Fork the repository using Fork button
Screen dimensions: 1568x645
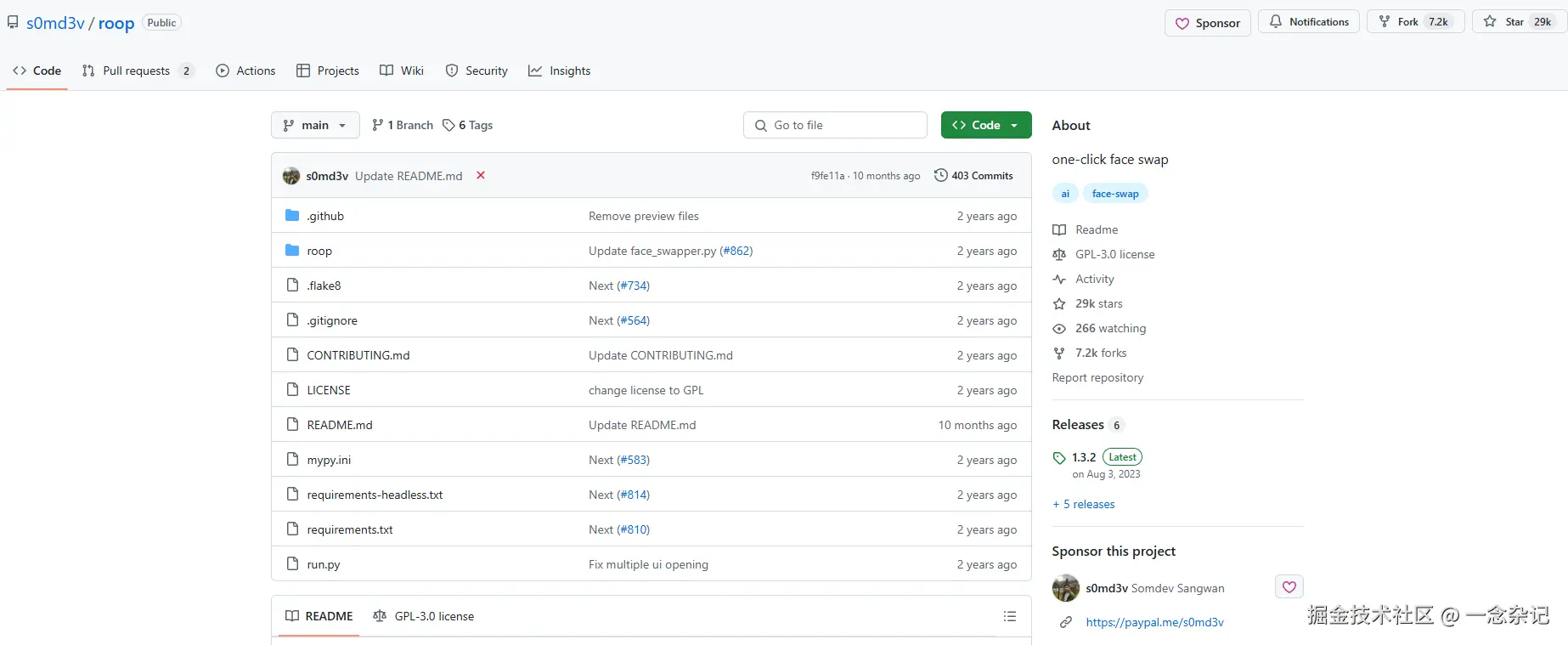tap(1407, 22)
